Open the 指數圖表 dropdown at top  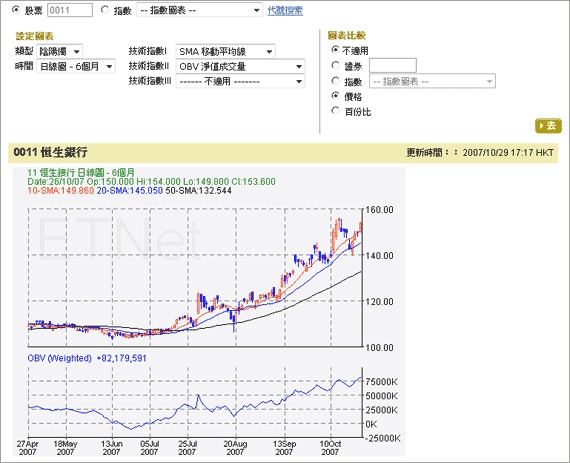pyautogui.click(x=200, y=10)
